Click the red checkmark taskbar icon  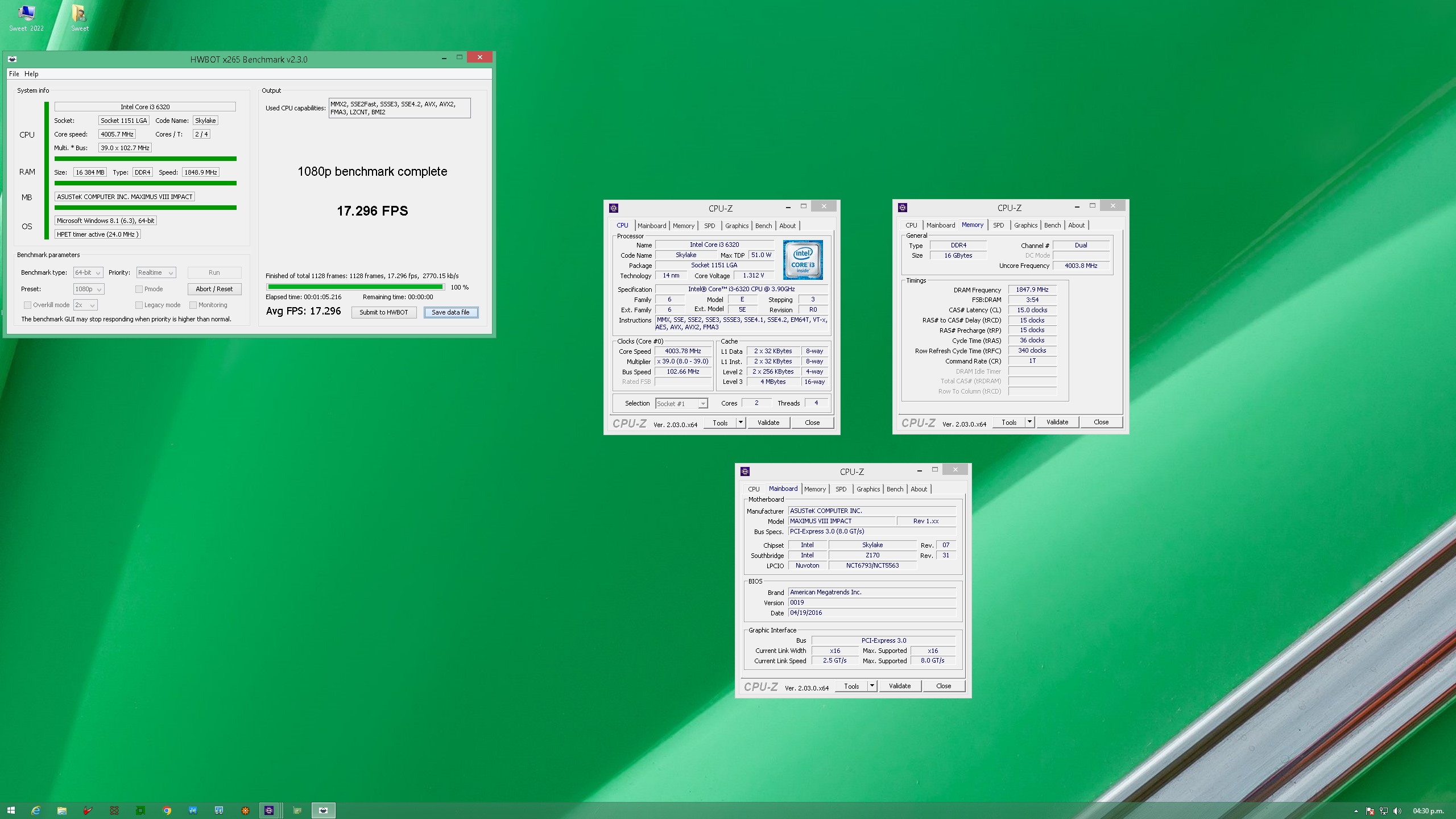tap(88, 810)
